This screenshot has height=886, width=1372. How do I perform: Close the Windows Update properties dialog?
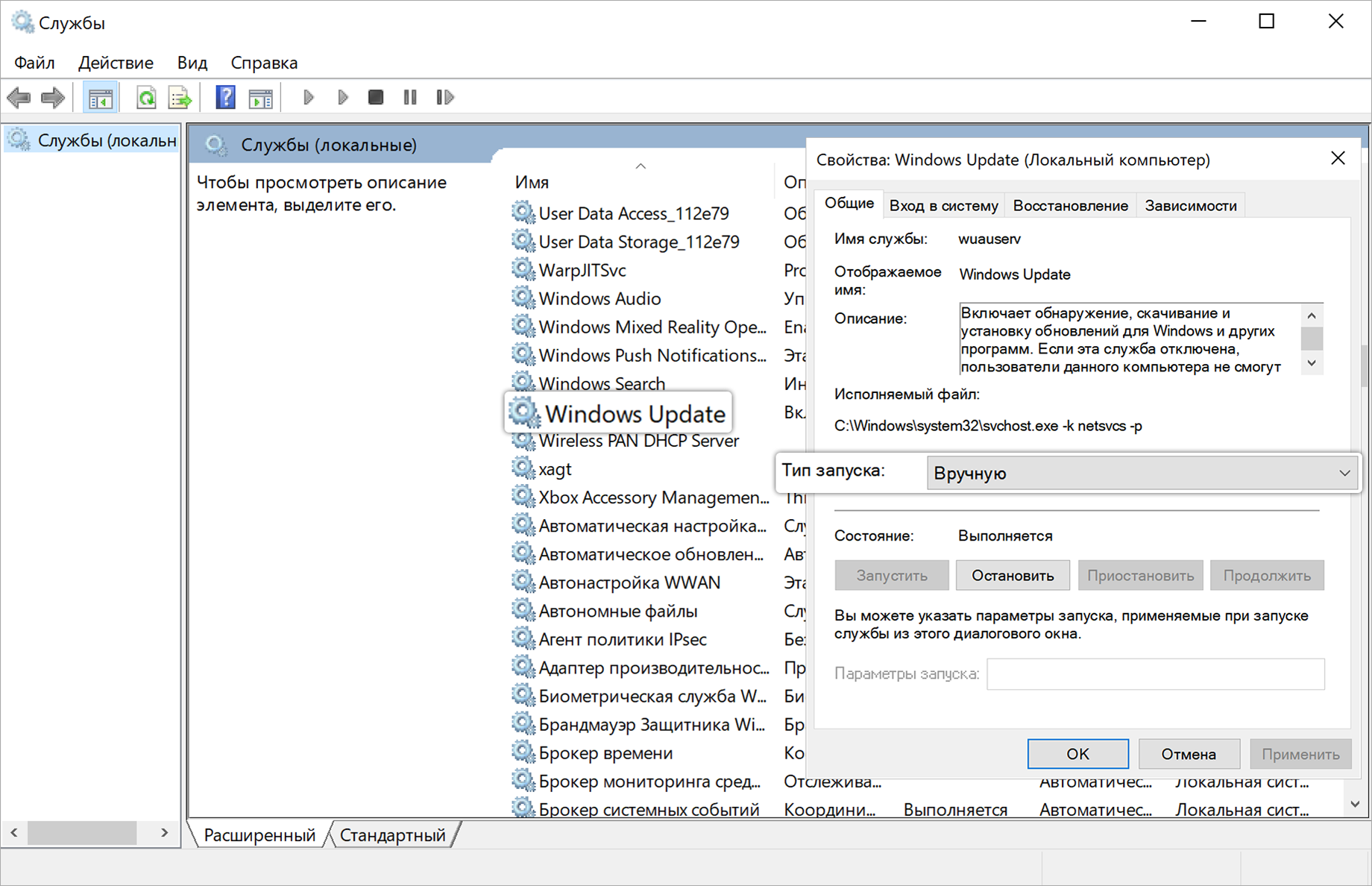click(x=1338, y=158)
